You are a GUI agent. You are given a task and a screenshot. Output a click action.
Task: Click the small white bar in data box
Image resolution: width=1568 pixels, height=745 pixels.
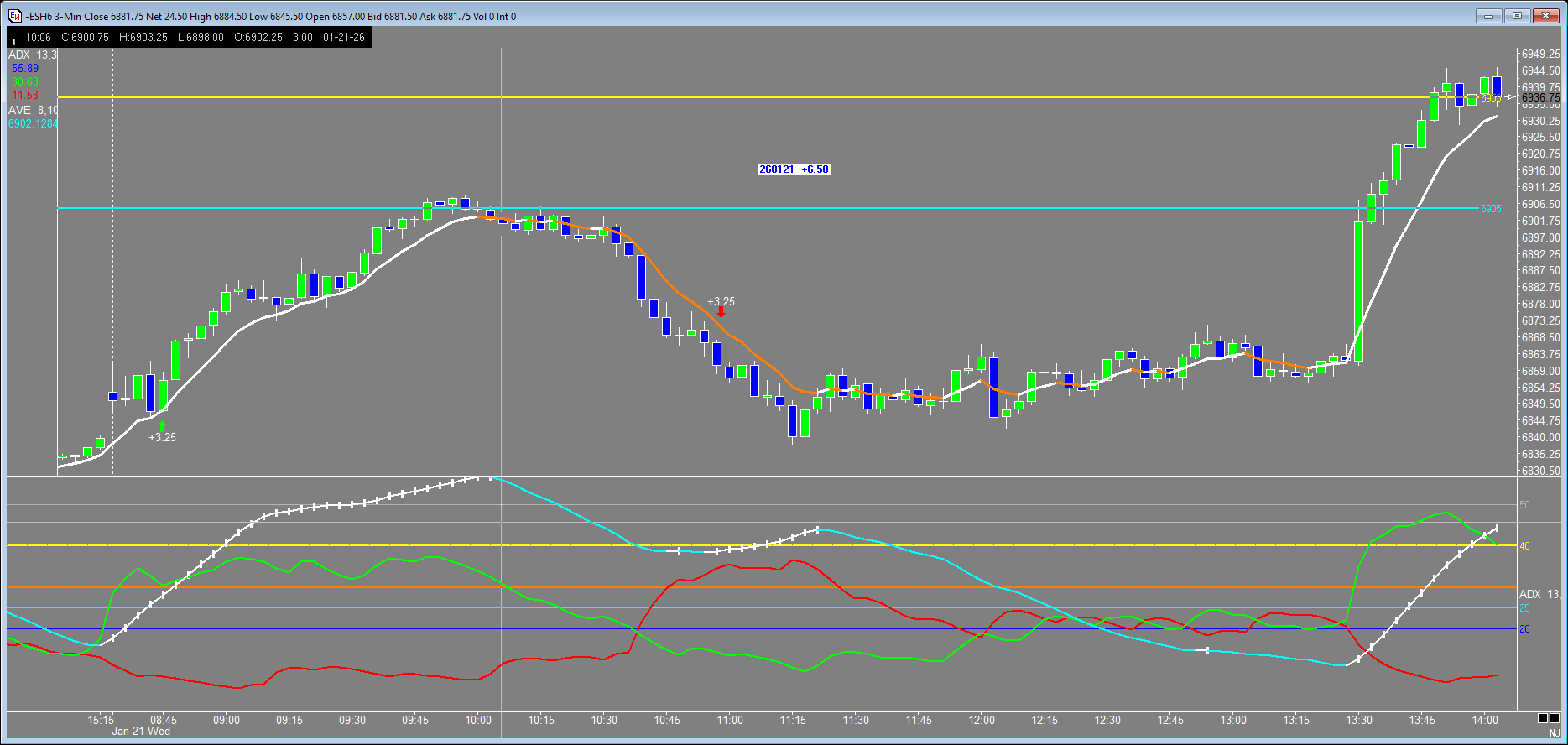click(x=13, y=39)
